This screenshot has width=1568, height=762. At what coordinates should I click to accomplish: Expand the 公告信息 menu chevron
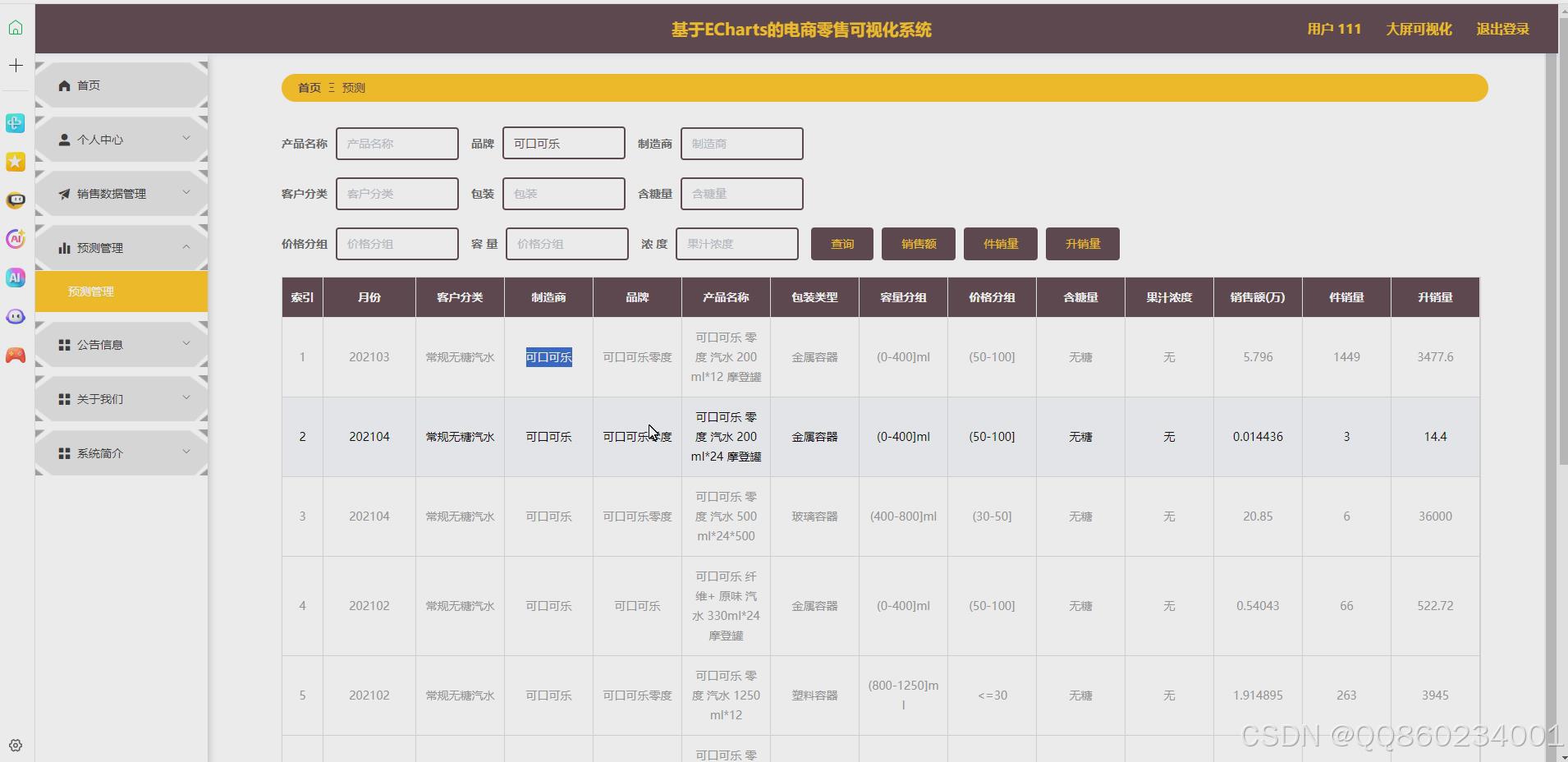(x=186, y=343)
